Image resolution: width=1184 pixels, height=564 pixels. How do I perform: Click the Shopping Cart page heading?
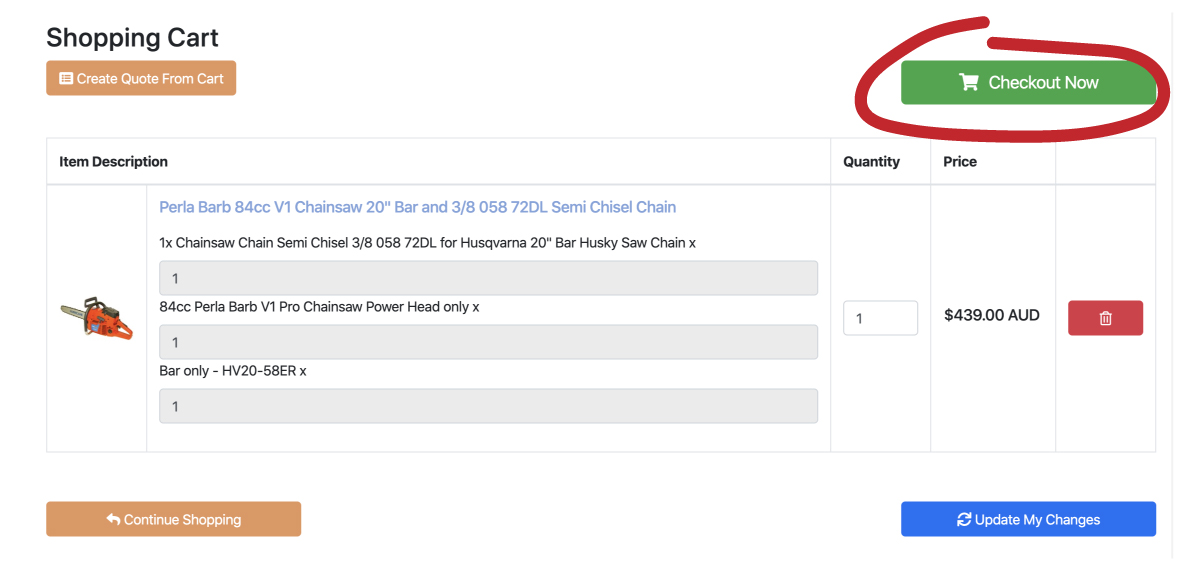[x=132, y=38]
